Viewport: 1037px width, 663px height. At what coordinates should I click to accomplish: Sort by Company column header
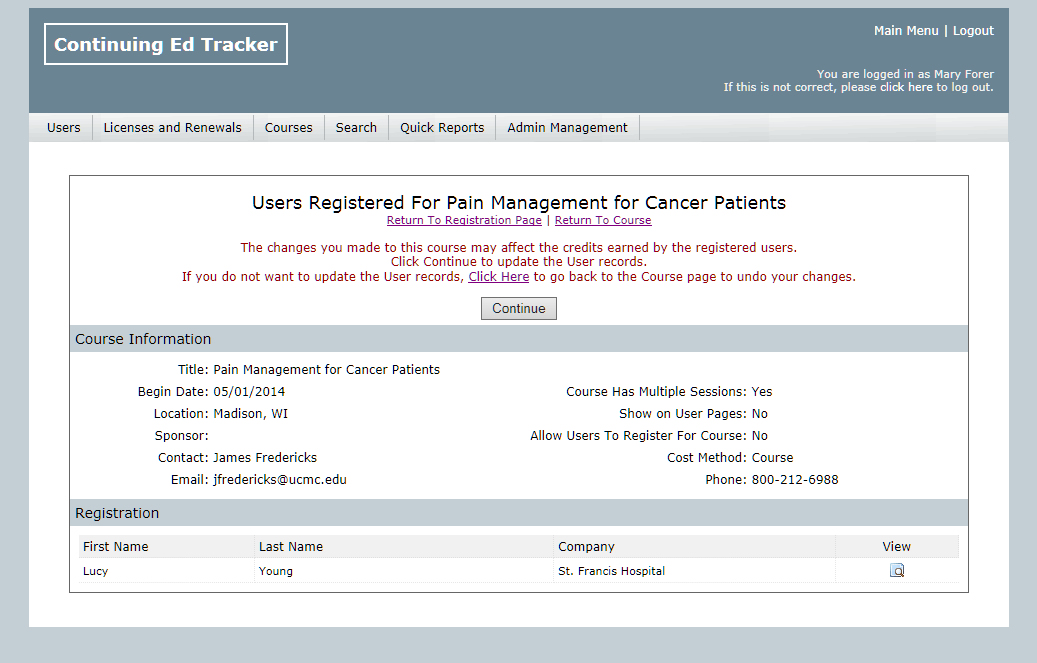coord(586,547)
